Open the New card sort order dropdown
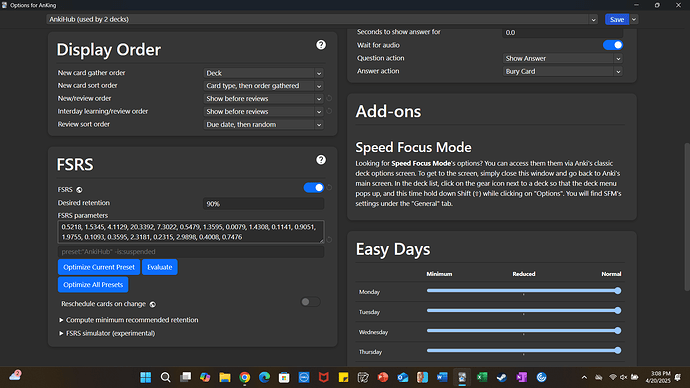Screen dimensions: 690x388 point(264,86)
